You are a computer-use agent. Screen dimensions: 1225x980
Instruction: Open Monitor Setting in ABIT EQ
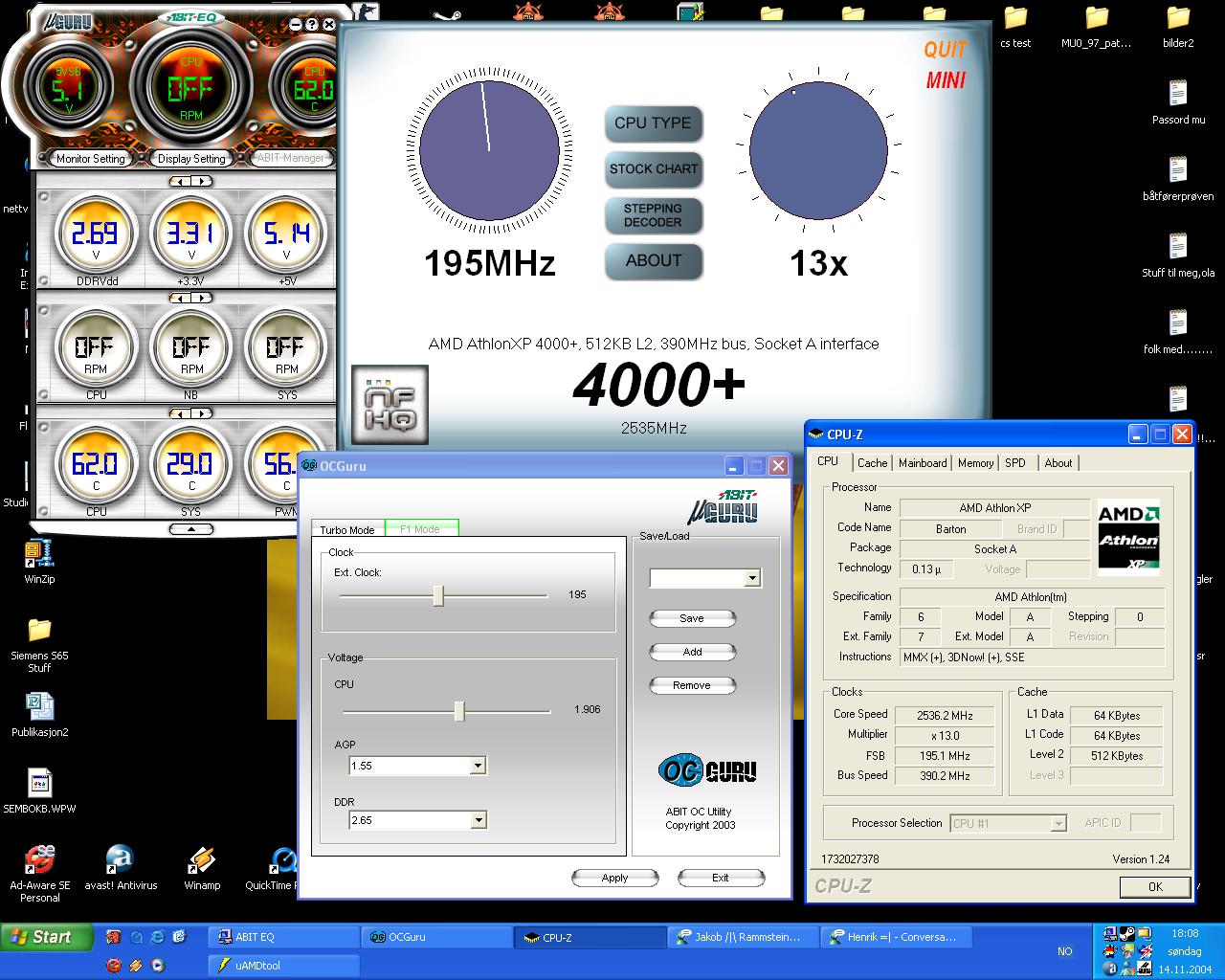click(x=91, y=159)
